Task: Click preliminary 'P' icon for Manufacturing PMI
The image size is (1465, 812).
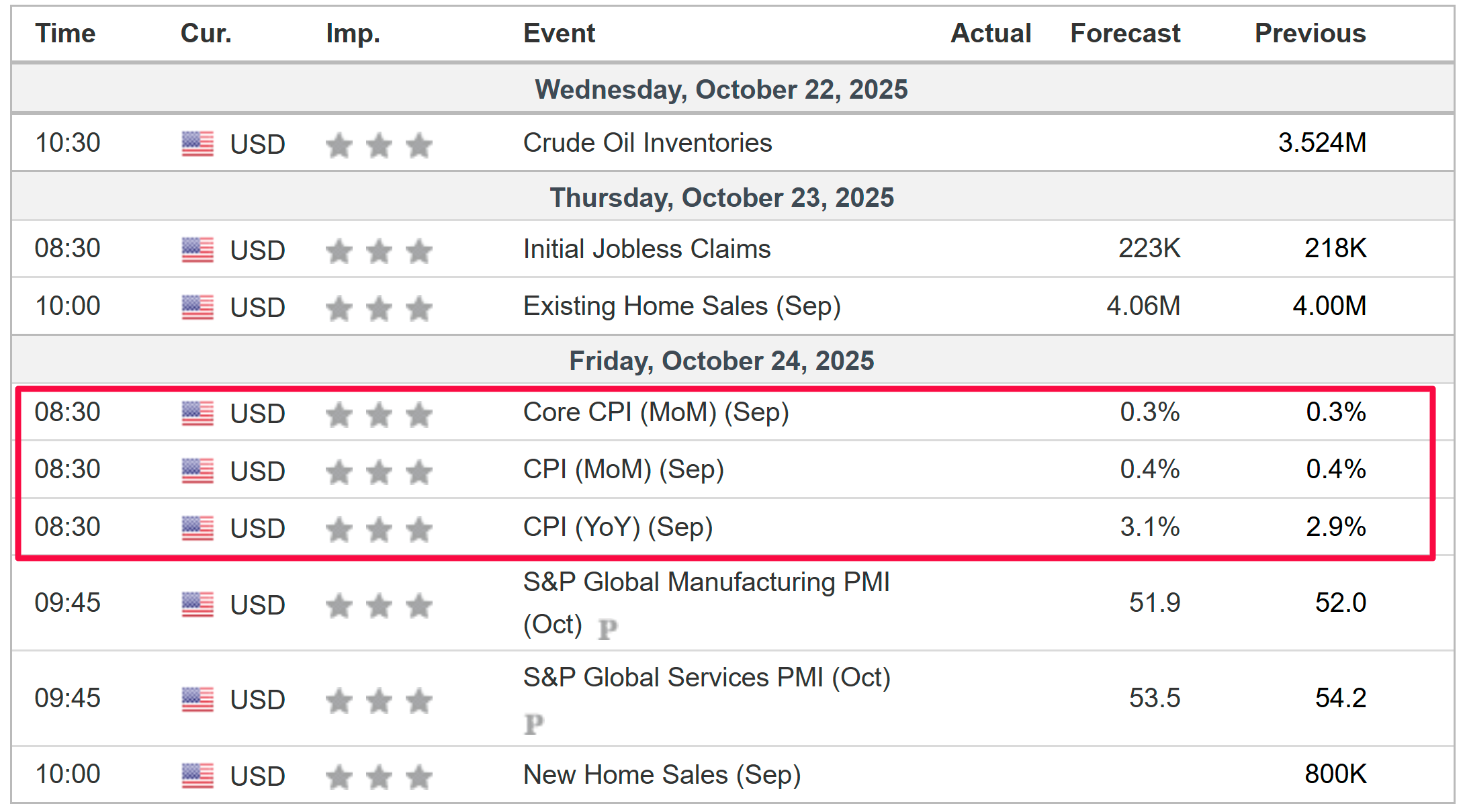Action: click(x=607, y=629)
